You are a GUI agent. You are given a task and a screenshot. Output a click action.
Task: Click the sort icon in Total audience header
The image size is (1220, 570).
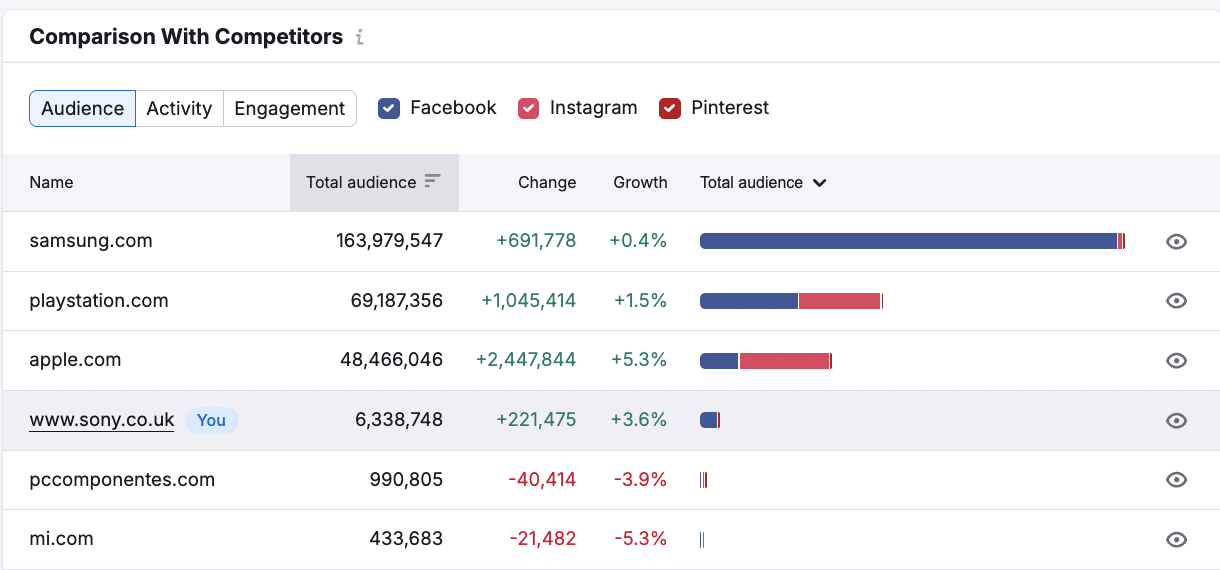coord(432,182)
